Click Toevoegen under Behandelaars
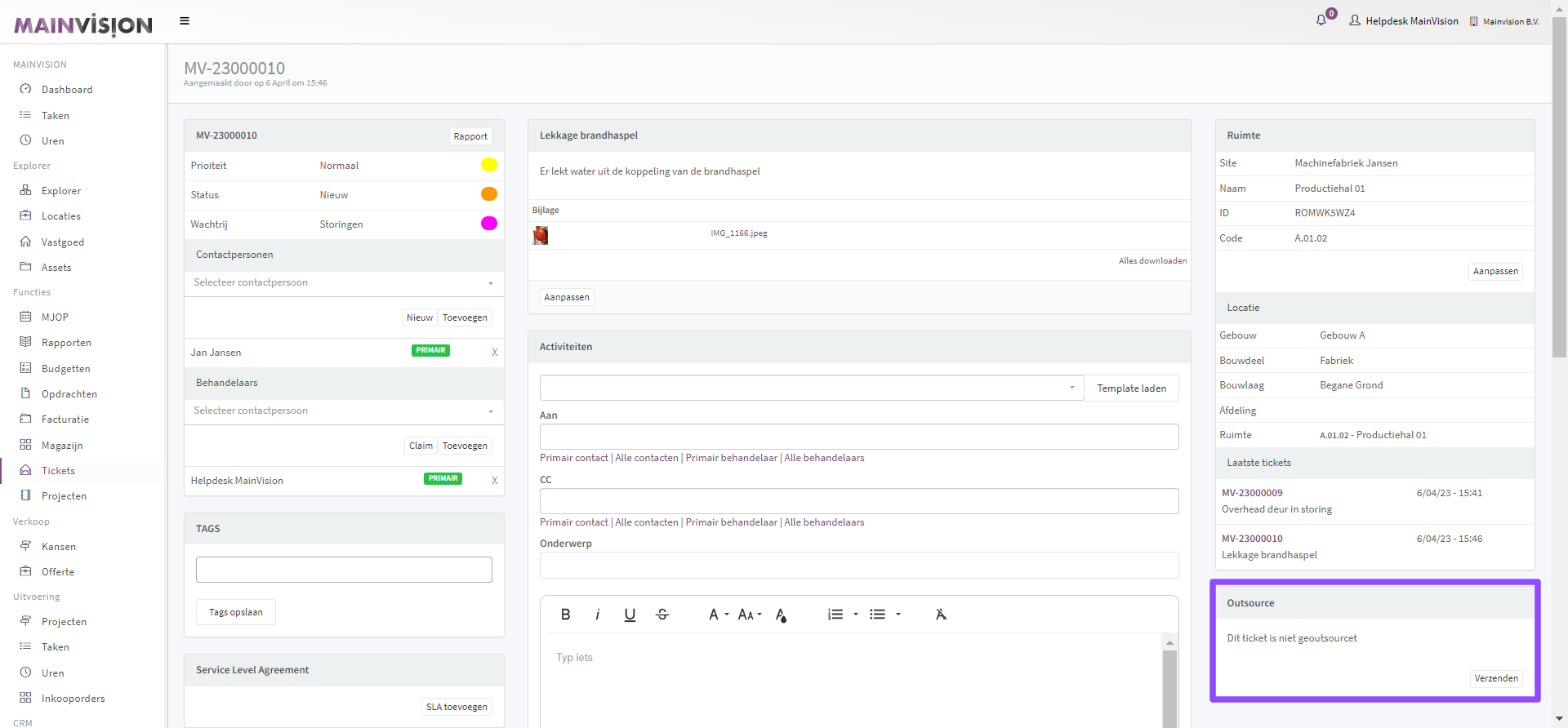The image size is (1568, 728). click(465, 446)
